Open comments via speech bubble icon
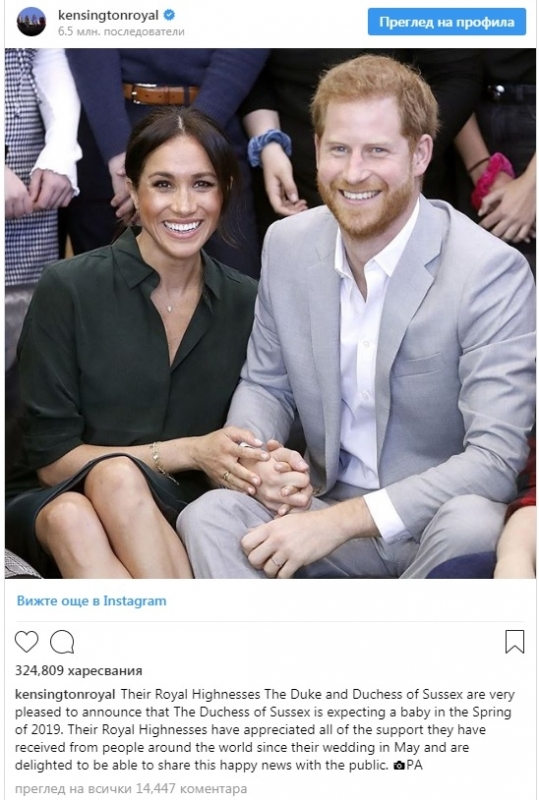The height and width of the screenshot is (800, 539). [x=62, y=642]
